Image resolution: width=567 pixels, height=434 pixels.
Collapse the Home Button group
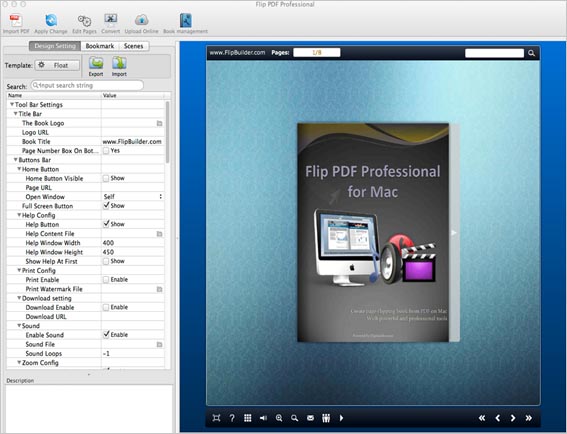pos(19,169)
